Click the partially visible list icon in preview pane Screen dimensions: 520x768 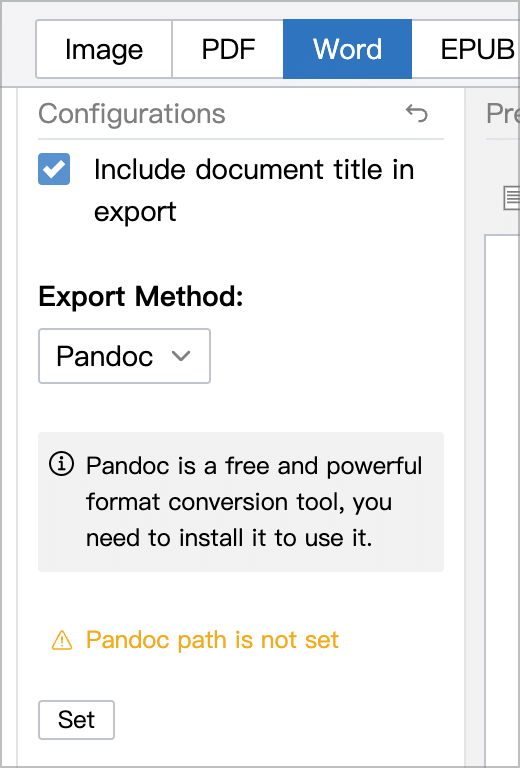(x=512, y=198)
